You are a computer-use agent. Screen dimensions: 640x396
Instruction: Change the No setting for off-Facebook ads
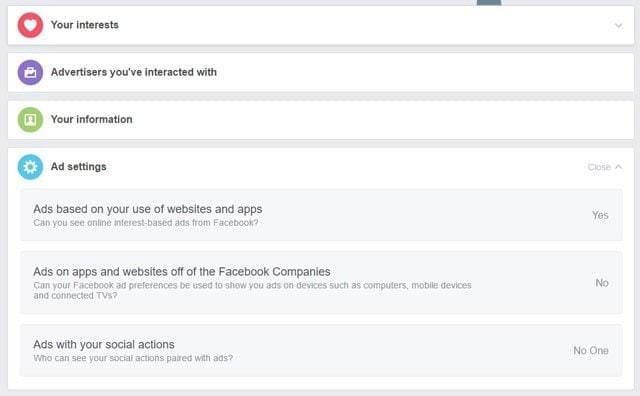coord(602,283)
